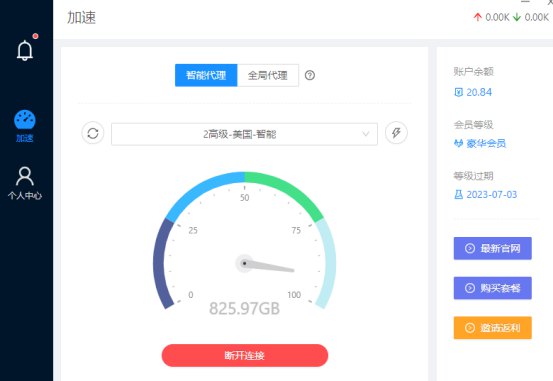
Task: Click the 加速 page title
Action: click(x=81, y=17)
